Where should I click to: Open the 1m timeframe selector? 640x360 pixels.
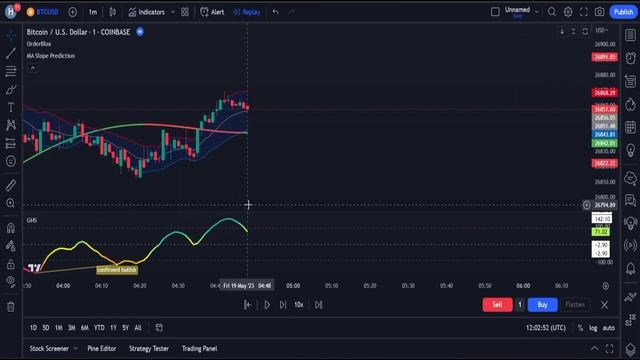(93, 12)
